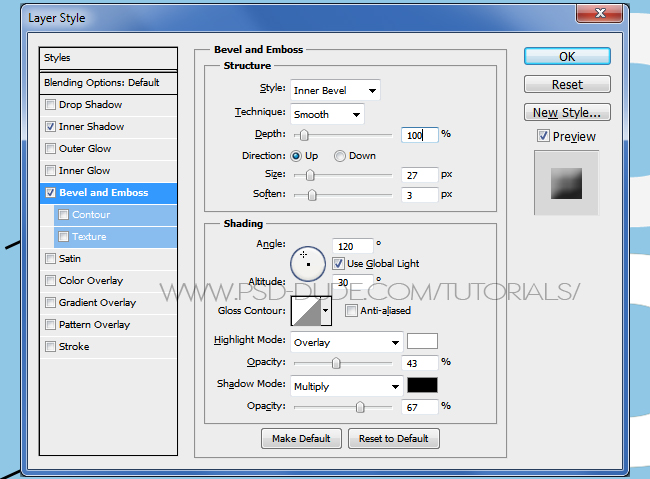Enable the Gradient Overlay checkbox

tap(50, 302)
